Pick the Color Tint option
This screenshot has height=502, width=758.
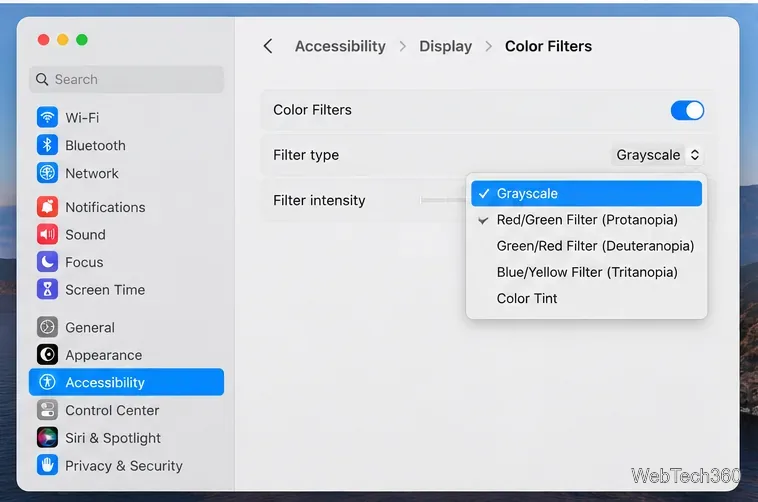586,298
